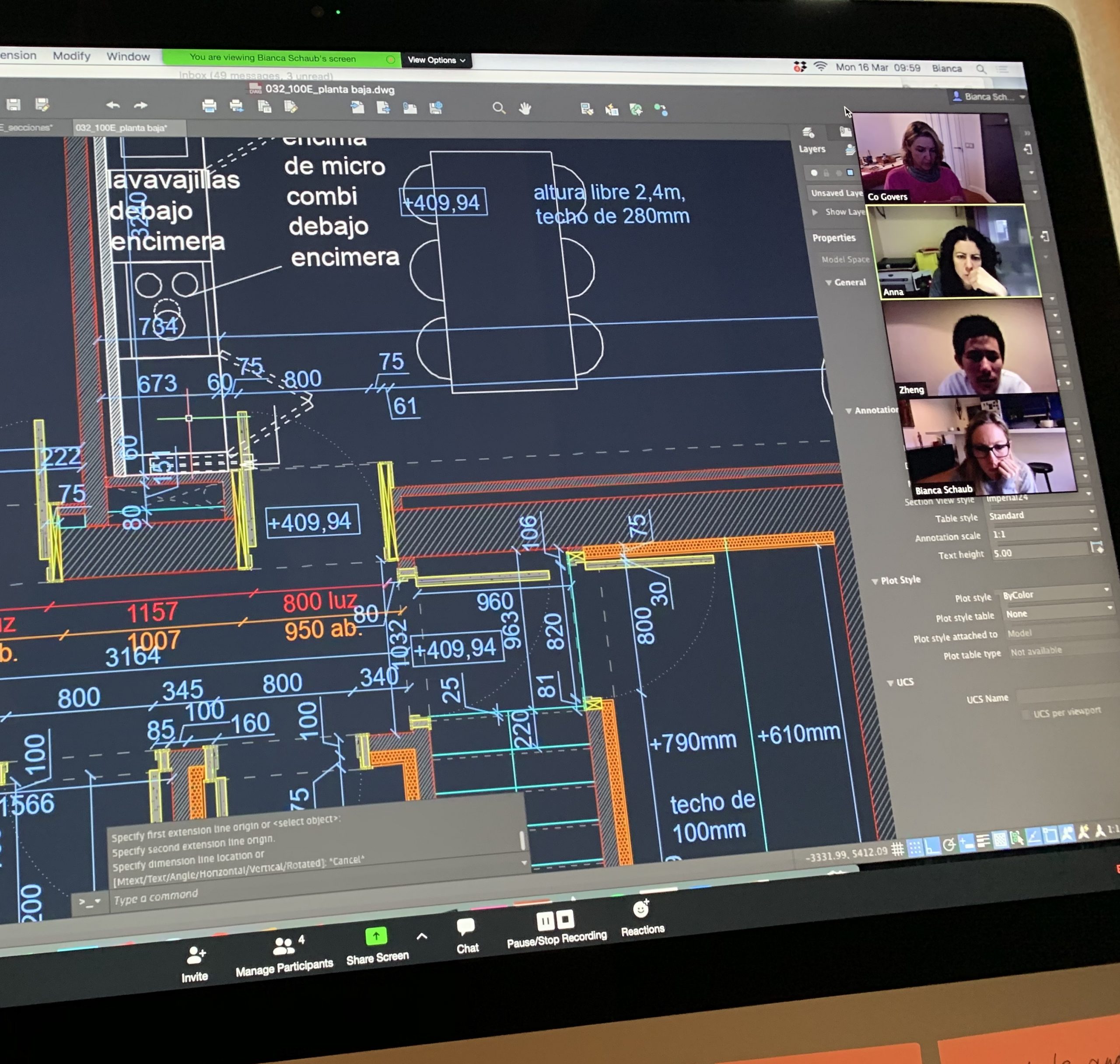
Task: Click the lineweight lines icon in status bar
Action: [x=983, y=840]
